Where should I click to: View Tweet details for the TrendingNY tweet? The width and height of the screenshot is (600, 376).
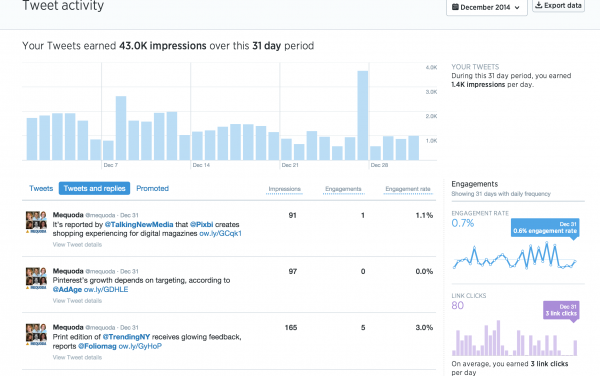[x=77, y=357]
